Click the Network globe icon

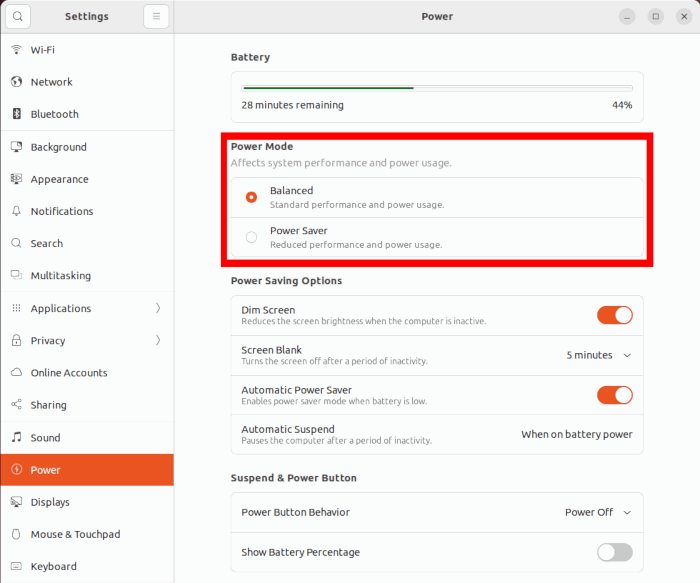(x=17, y=82)
